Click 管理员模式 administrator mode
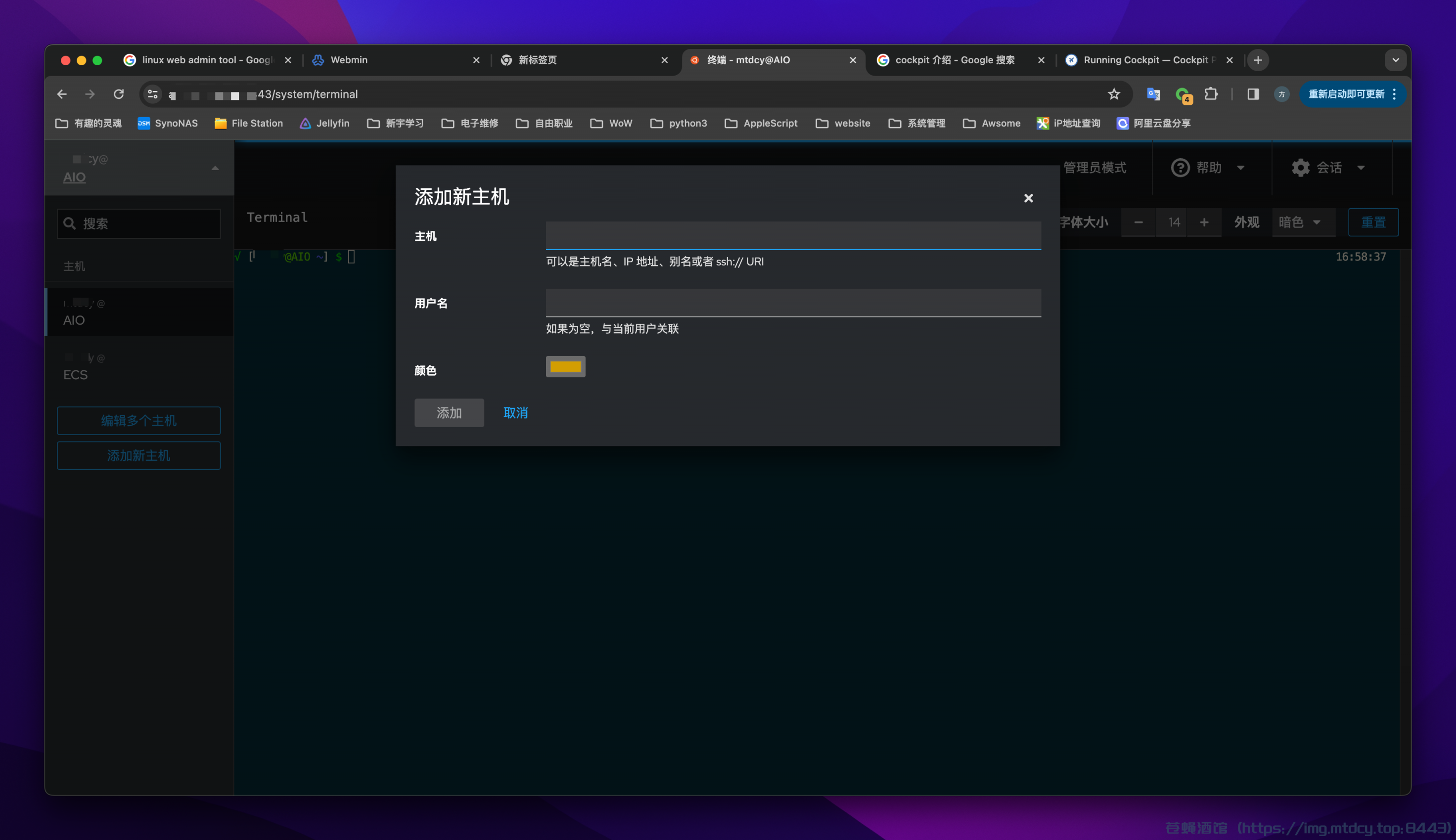 tap(1094, 167)
